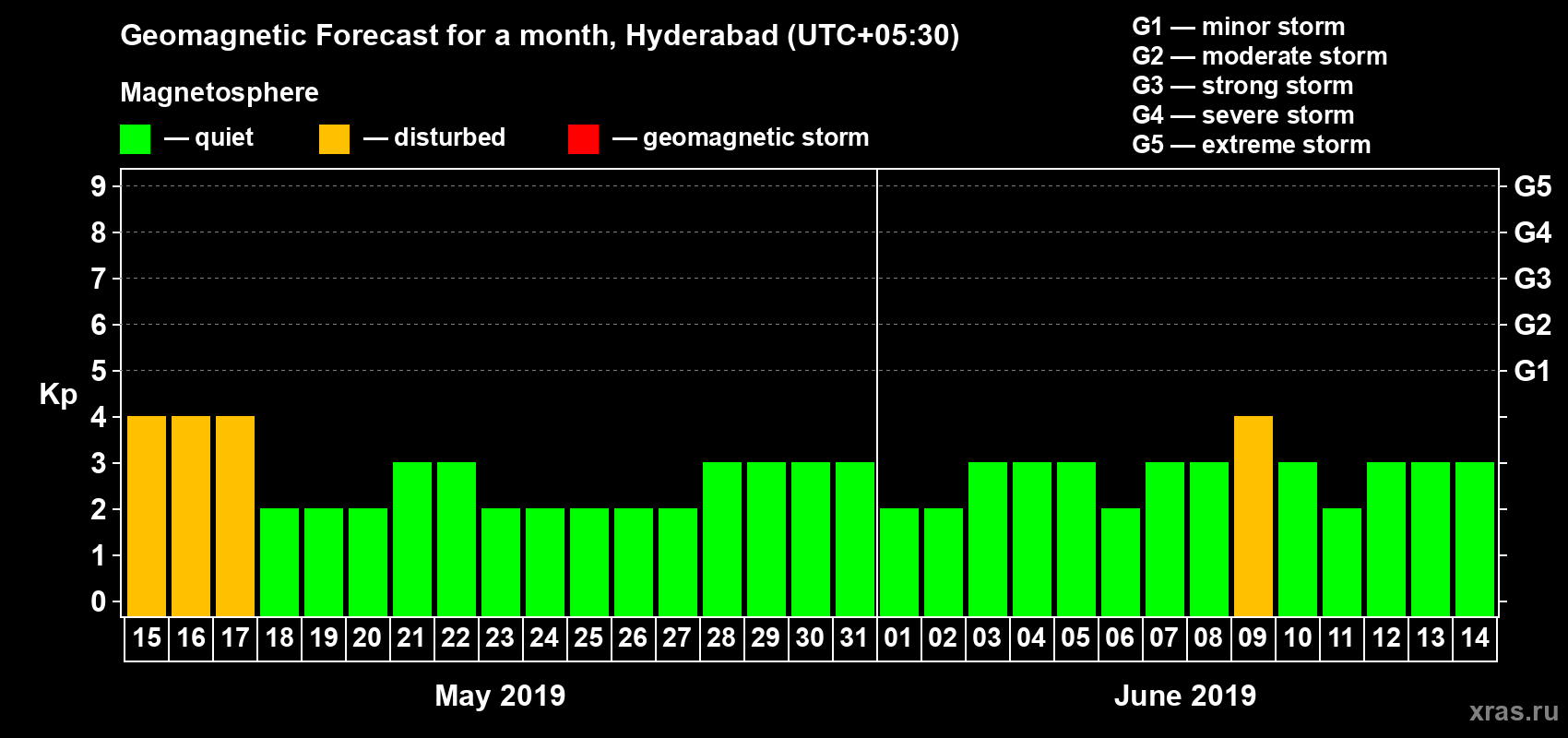Click the G5 — extreme storm legend text
This screenshot has width=1568, height=738.
point(1252,145)
